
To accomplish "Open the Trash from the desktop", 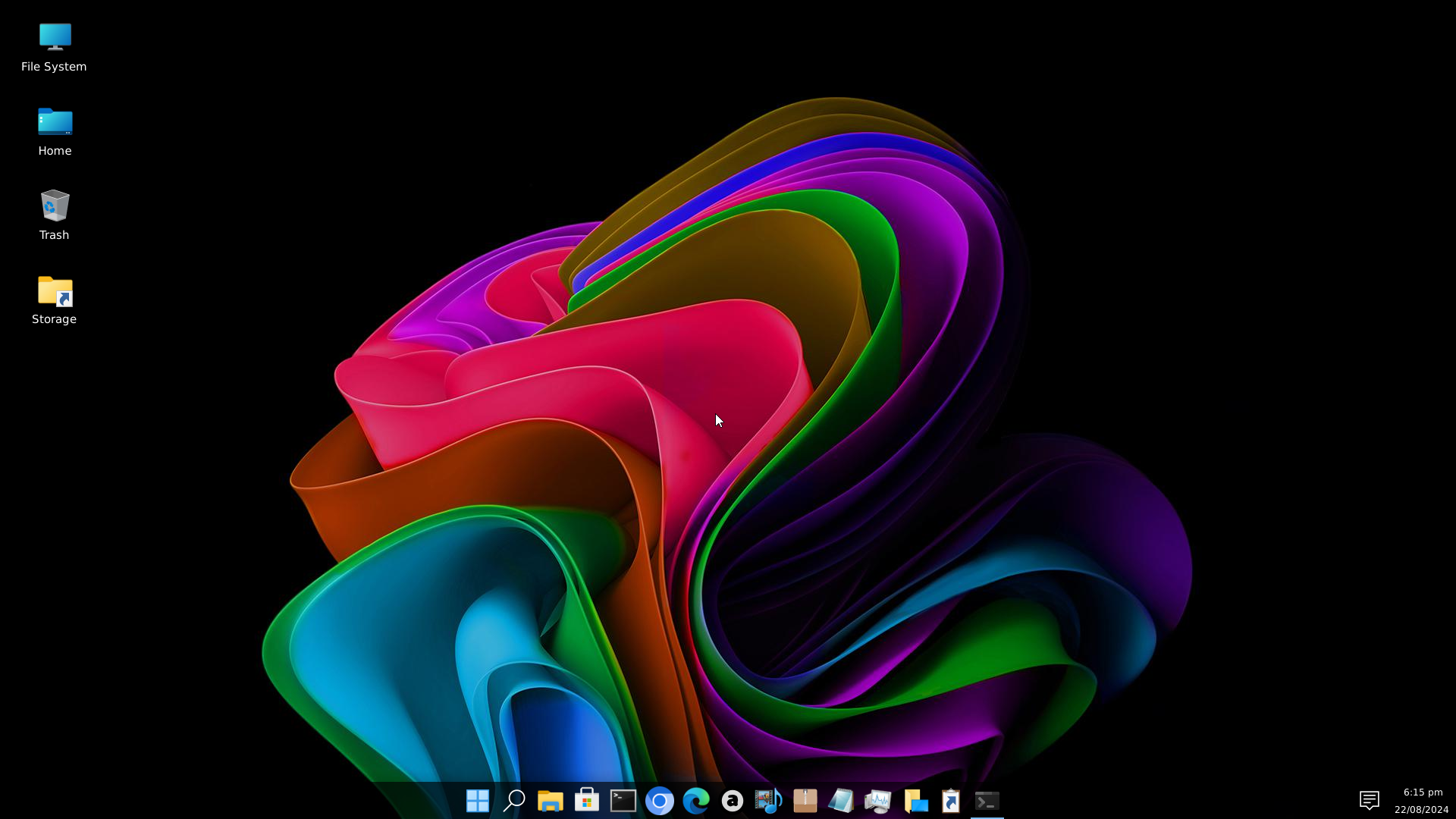I will point(54,215).
